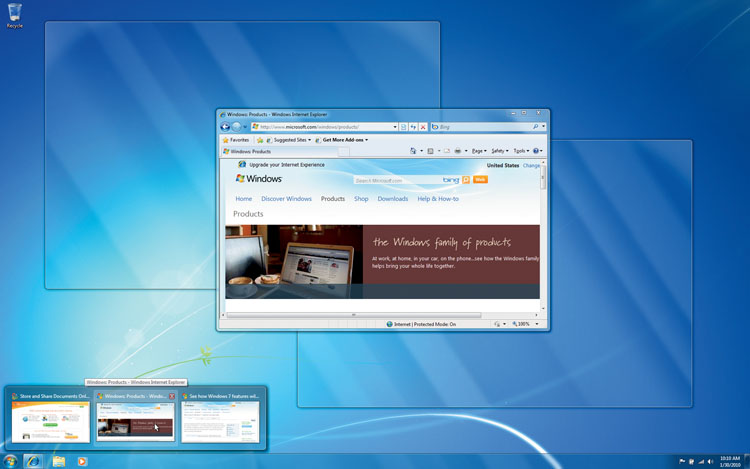
Task: Open the Downloads nav link
Action: 393,199
